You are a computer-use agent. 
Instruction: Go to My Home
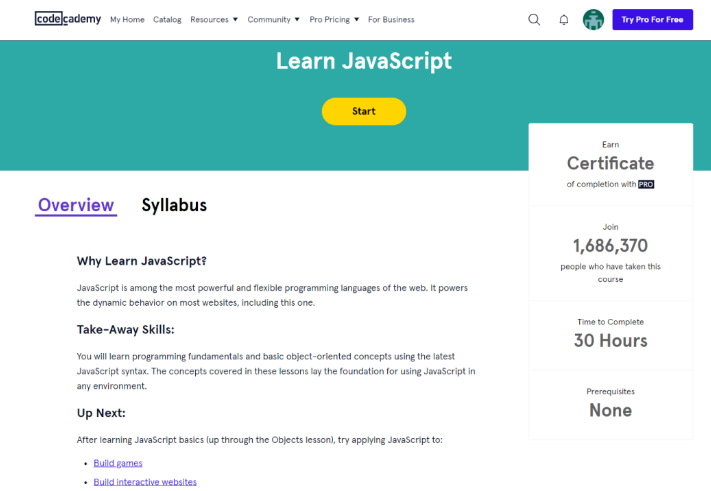127,19
